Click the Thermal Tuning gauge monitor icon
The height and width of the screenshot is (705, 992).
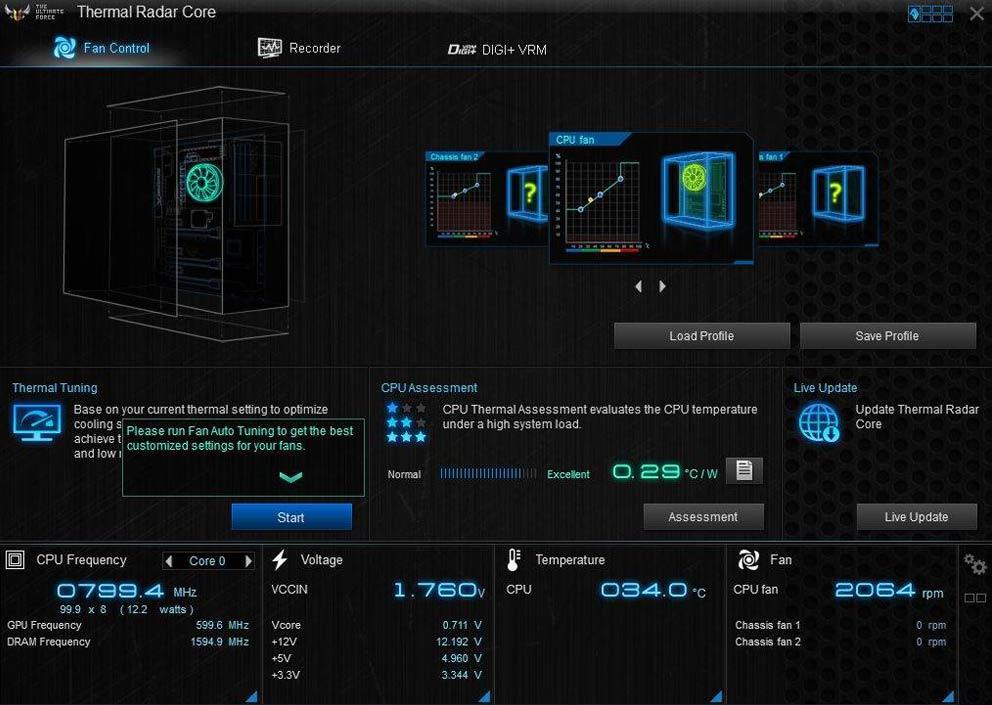click(x=37, y=423)
